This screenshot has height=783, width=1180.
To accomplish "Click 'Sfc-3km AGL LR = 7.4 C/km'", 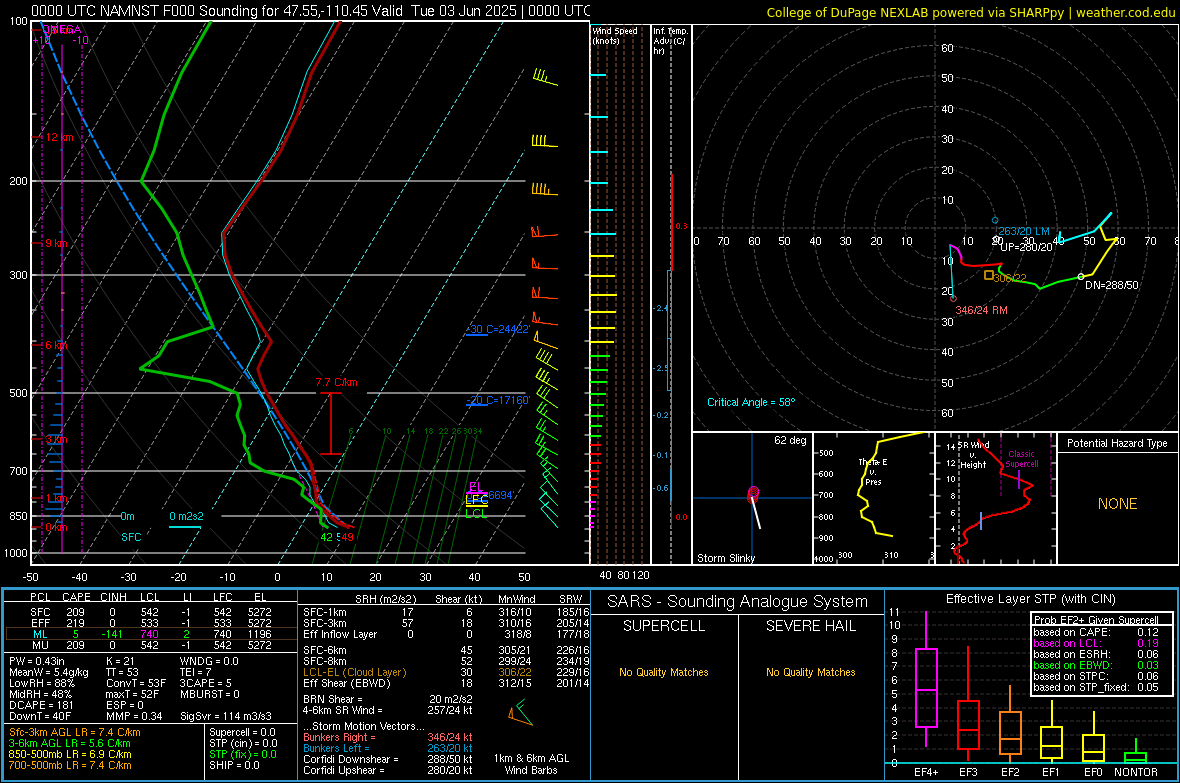I will 75,732.
